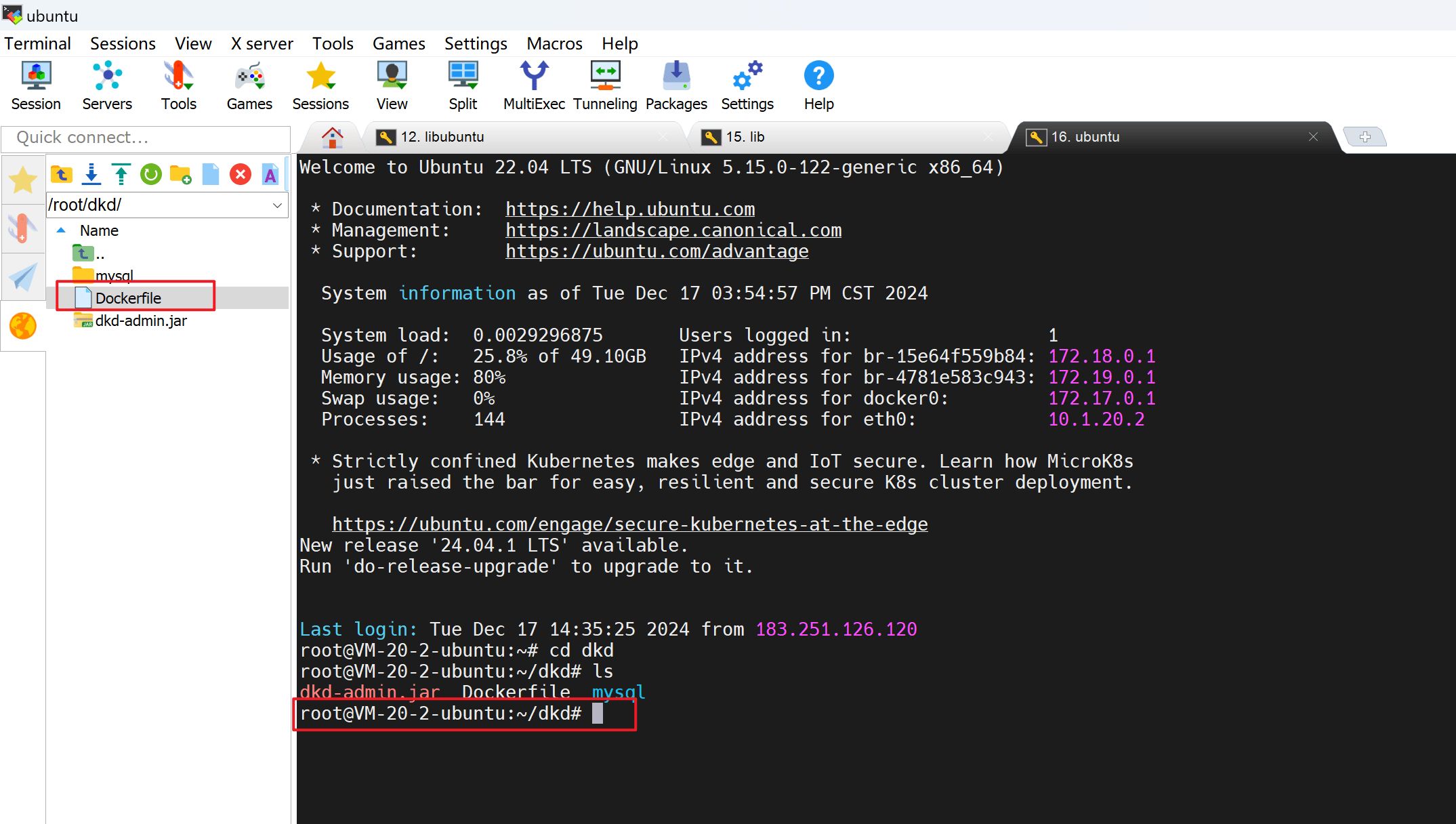Select Dockerfile in the file list
Image resolution: width=1456 pixels, height=824 pixels.
[128, 298]
